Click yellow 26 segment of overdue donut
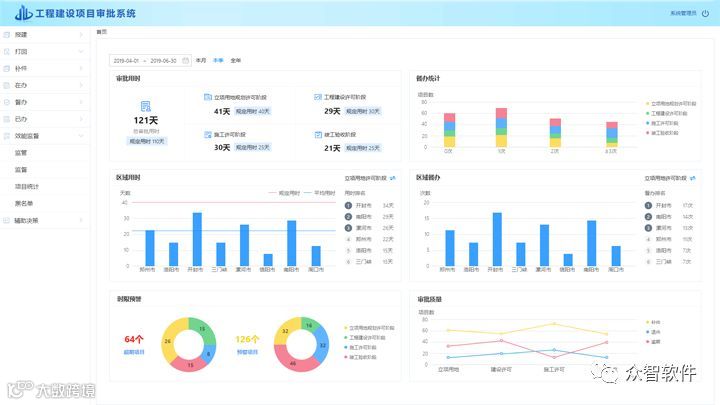 [168, 342]
